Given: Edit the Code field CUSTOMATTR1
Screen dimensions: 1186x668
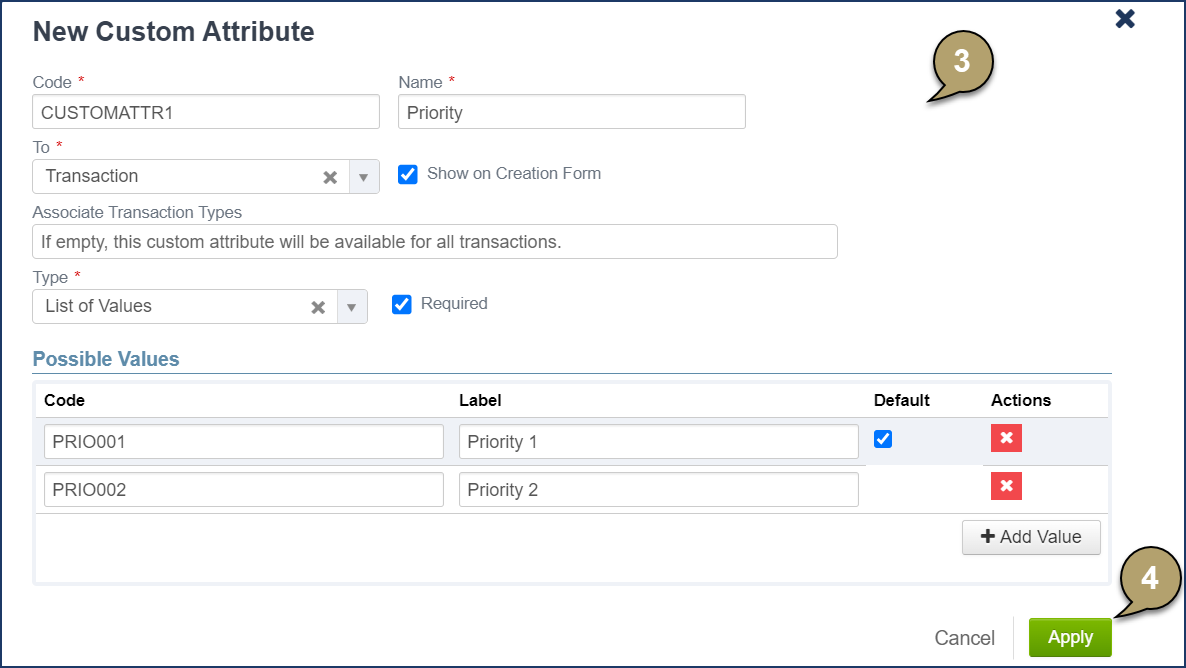Looking at the screenshot, I should [206, 112].
